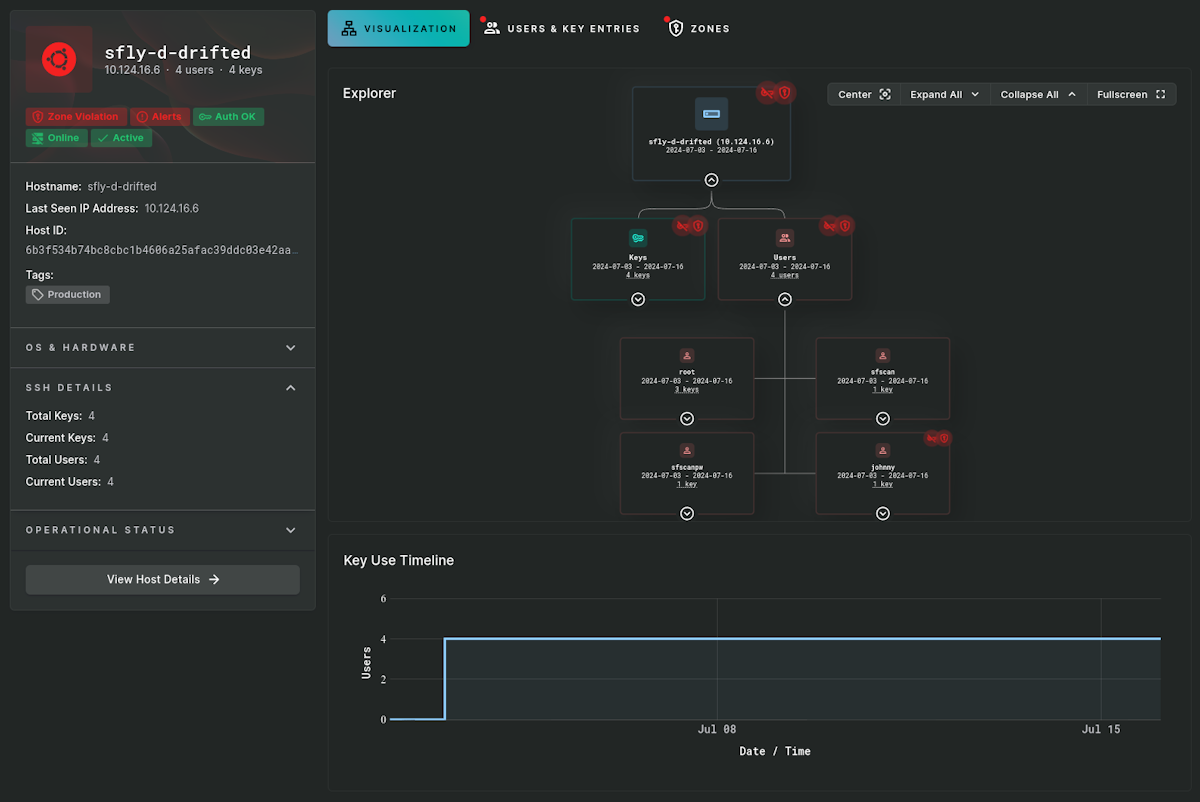Click the View Host Details button
The image size is (1200, 802).
click(x=162, y=579)
